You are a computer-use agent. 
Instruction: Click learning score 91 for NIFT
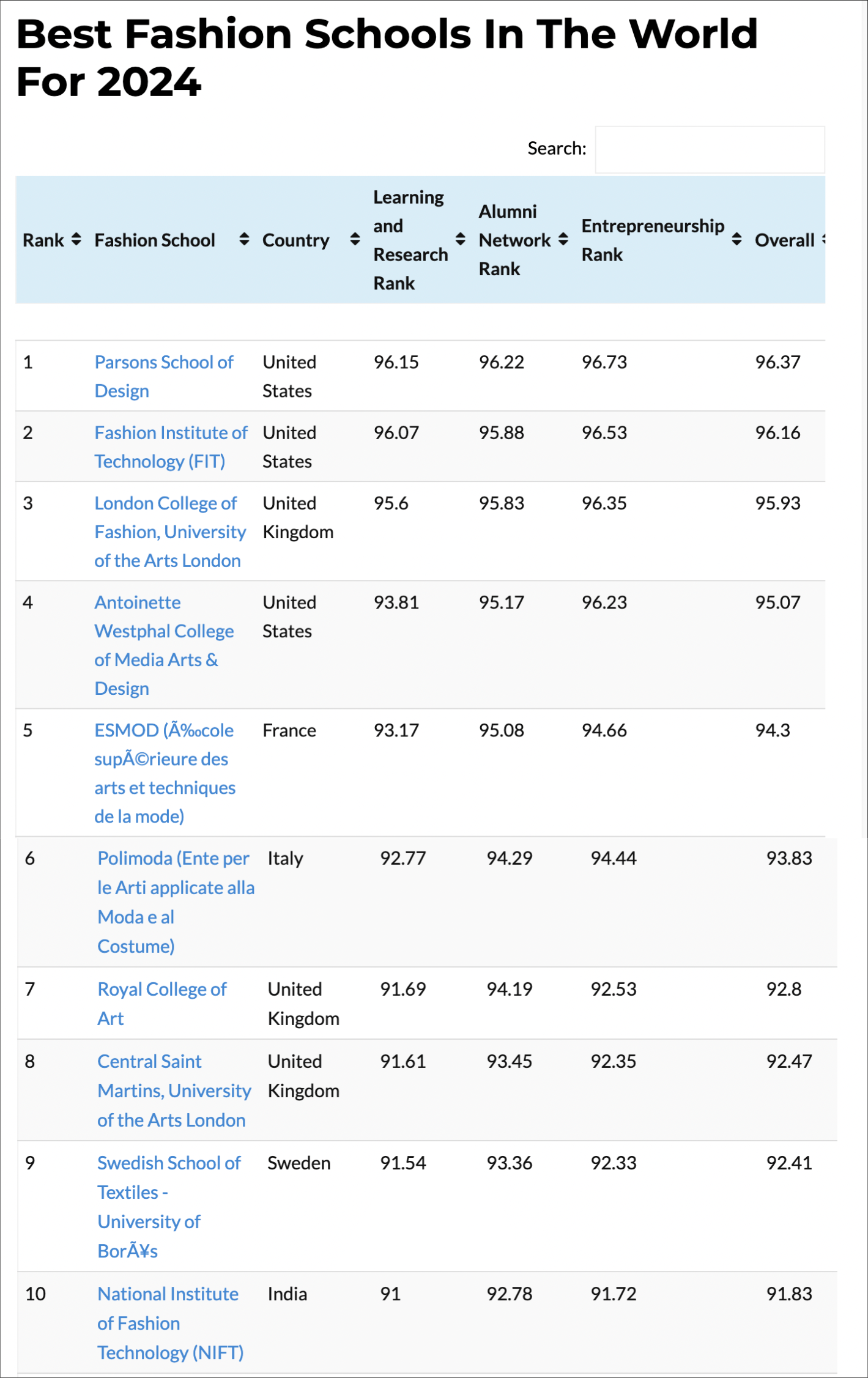[x=391, y=1294]
